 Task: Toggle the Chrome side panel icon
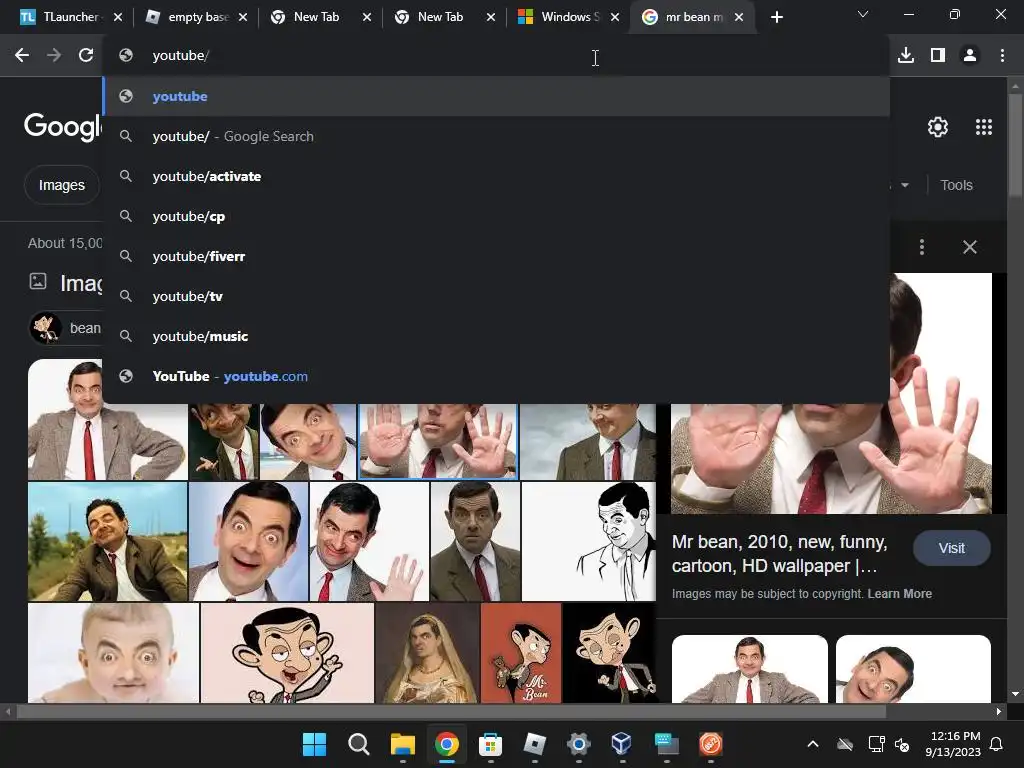coord(938,56)
